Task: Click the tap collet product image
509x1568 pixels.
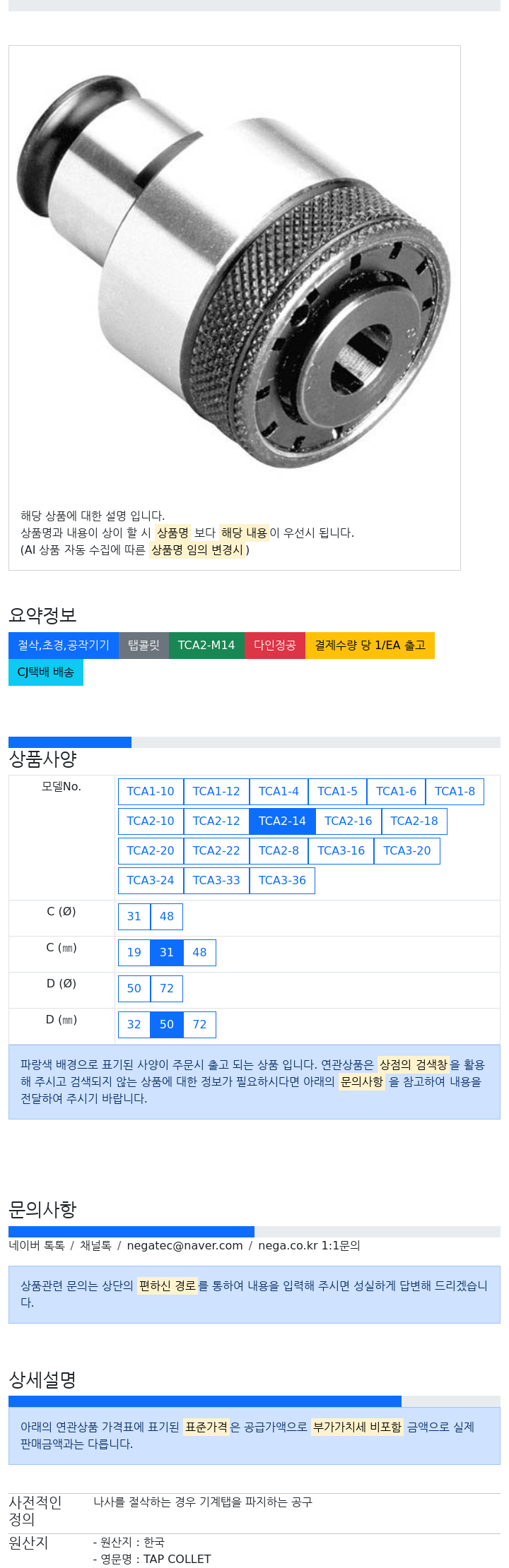Action: tap(234, 272)
